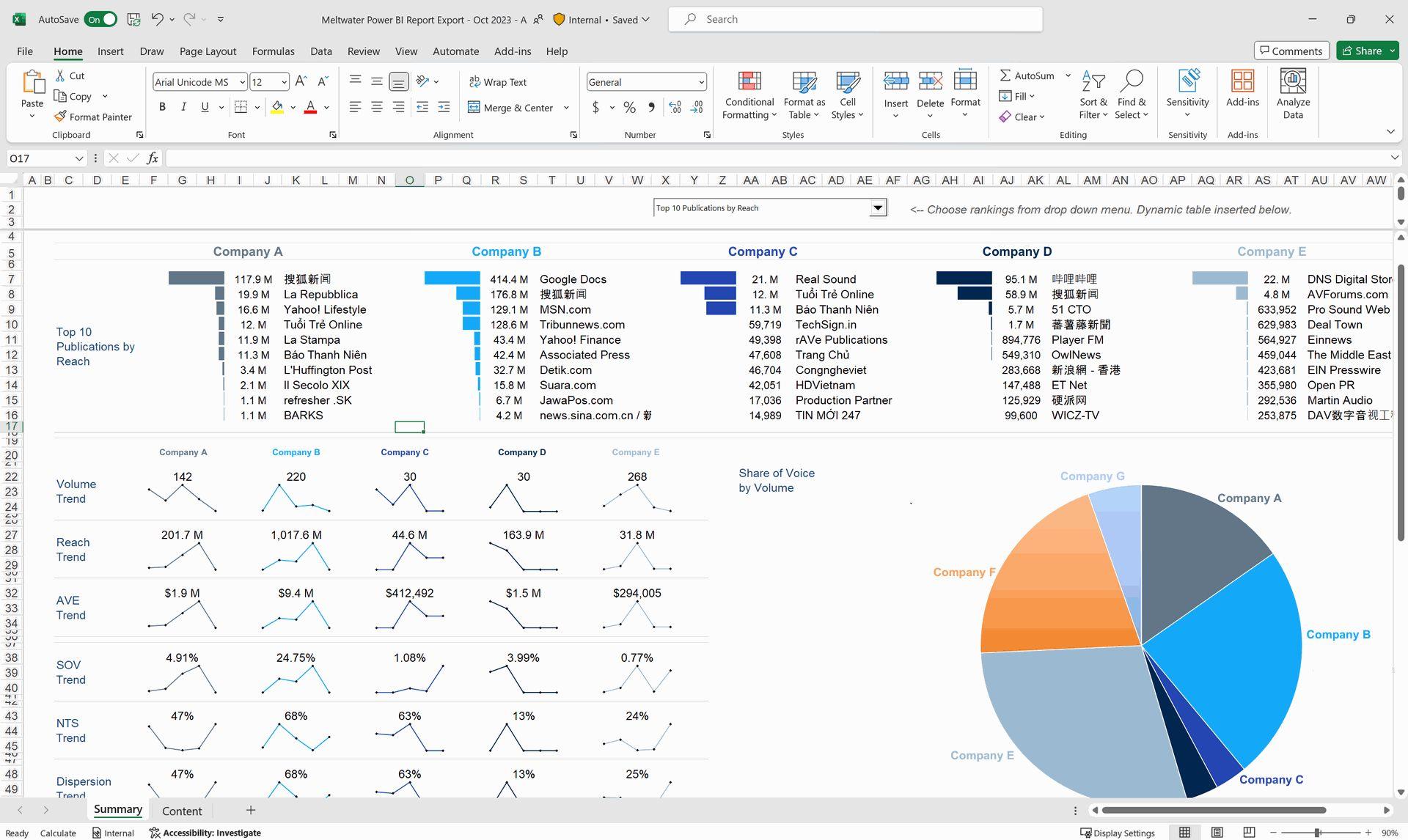Toggle Align Left
This screenshot has height=840, width=1408.
click(355, 107)
